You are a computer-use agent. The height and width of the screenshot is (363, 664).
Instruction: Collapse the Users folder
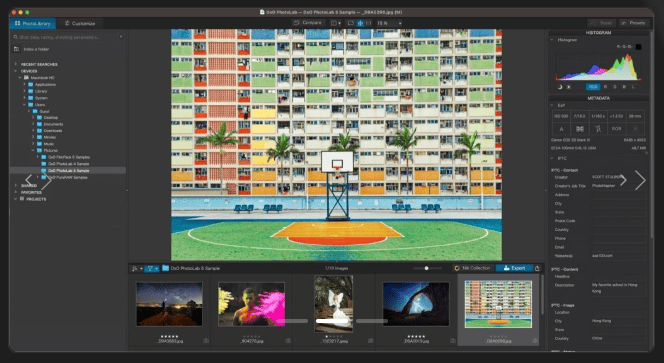click(x=25, y=105)
